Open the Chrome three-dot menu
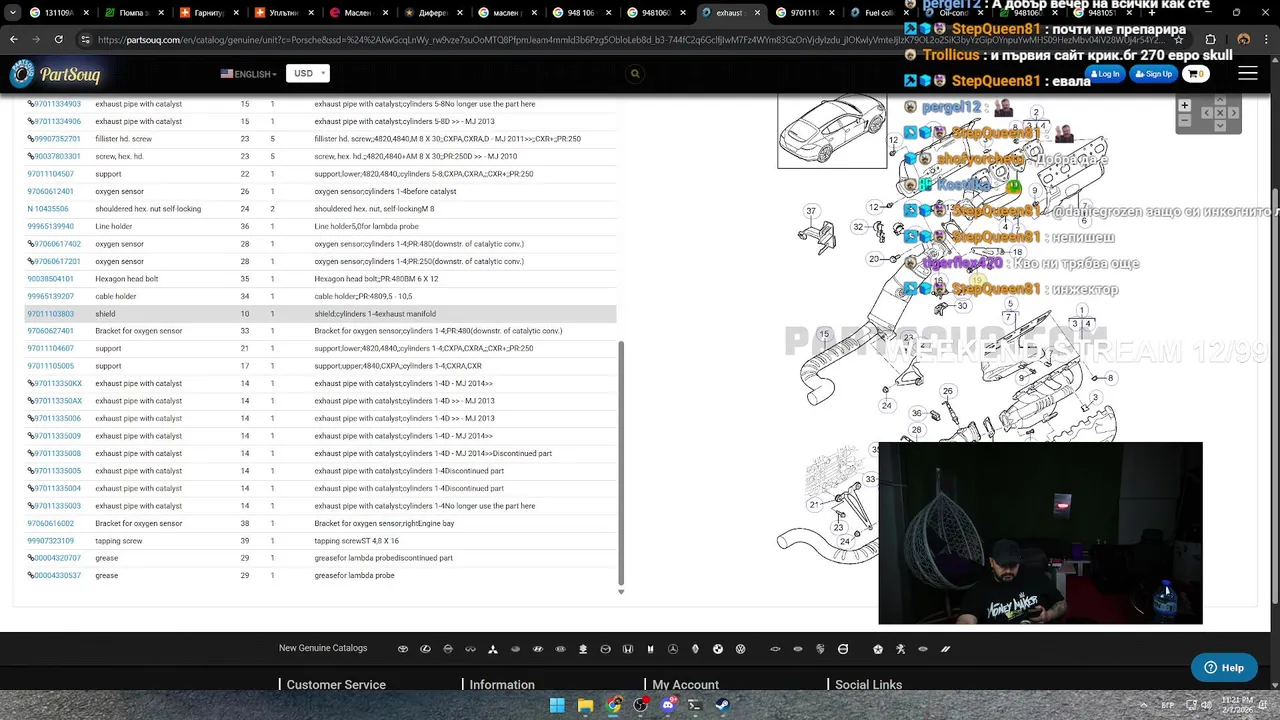 (1268, 39)
